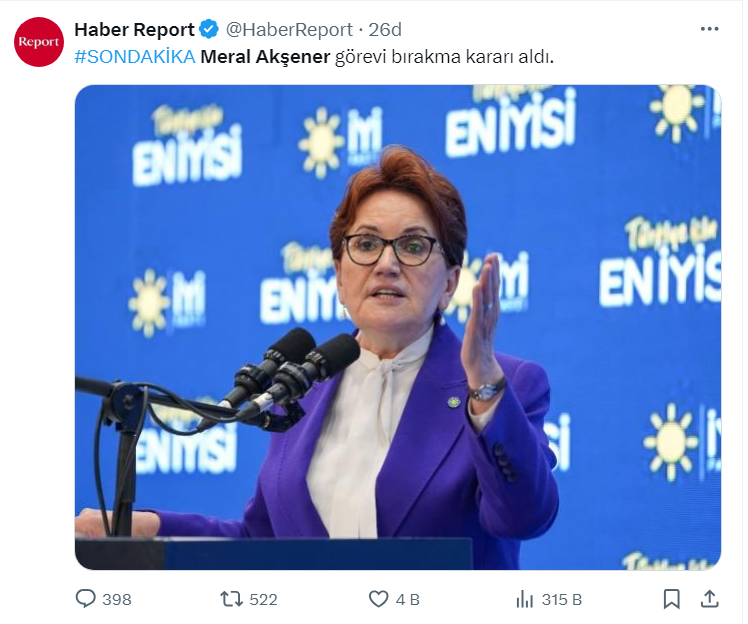Image resolution: width=748 pixels, height=624 pixels.
Task: Click the reply speech bubble icon
Action: pyautogui.click(x=86, y=599)
